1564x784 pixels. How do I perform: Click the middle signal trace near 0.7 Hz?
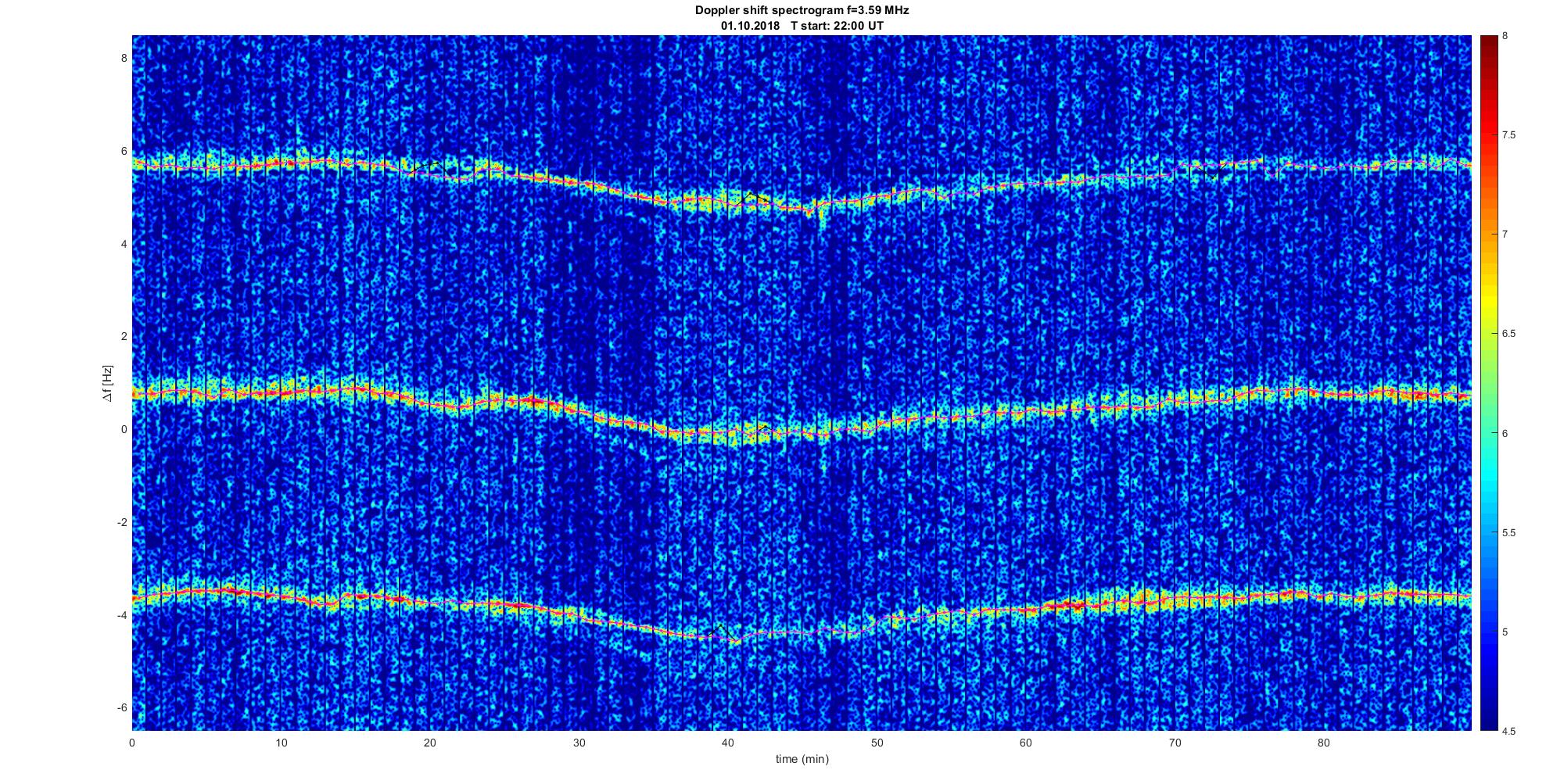coord(802,409)
